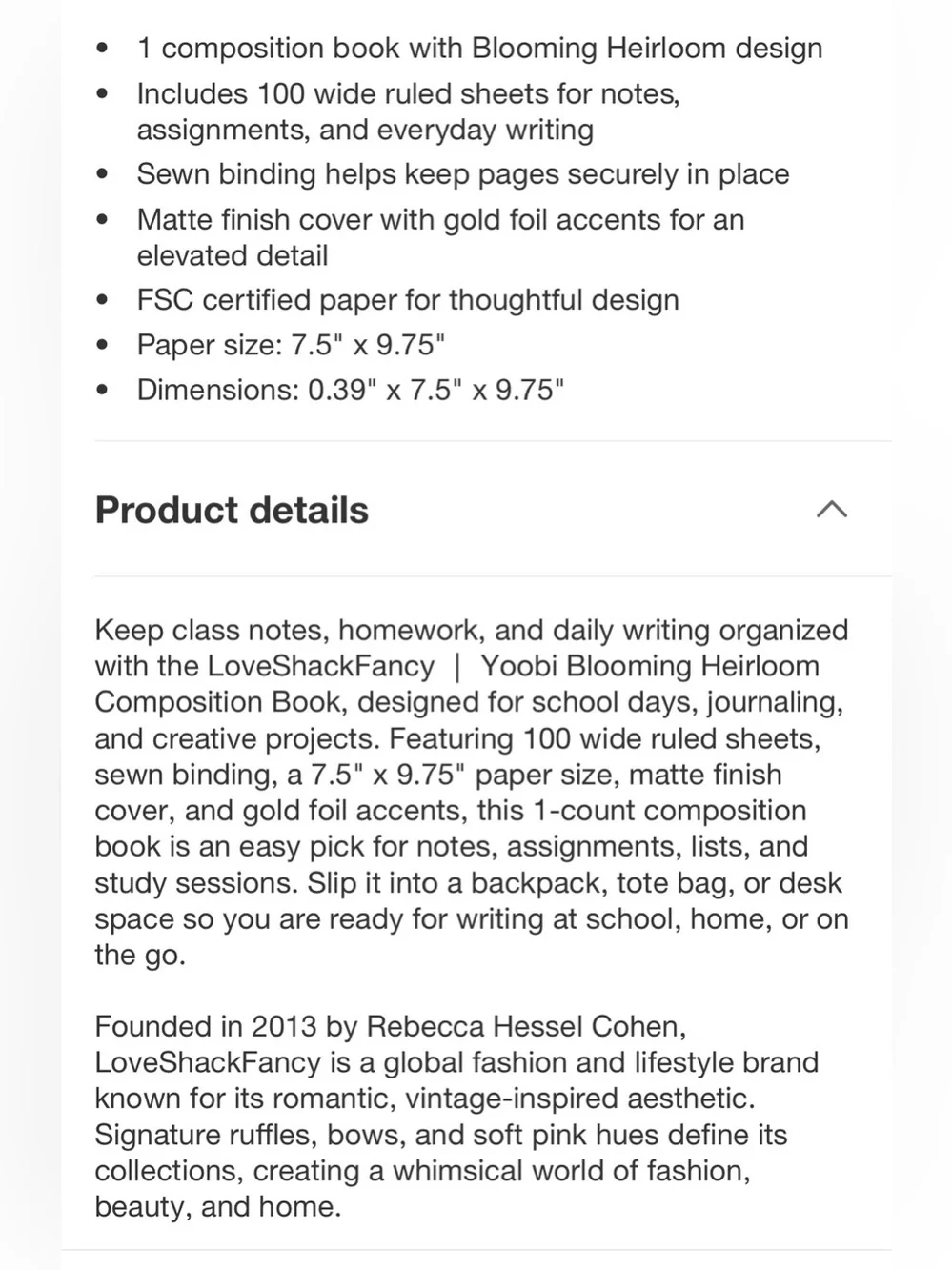Click the 'Composition Book, designed for school days' line
Viewport: 952px width, 1270px height.
pyautogui.click(x=469, y=702)
